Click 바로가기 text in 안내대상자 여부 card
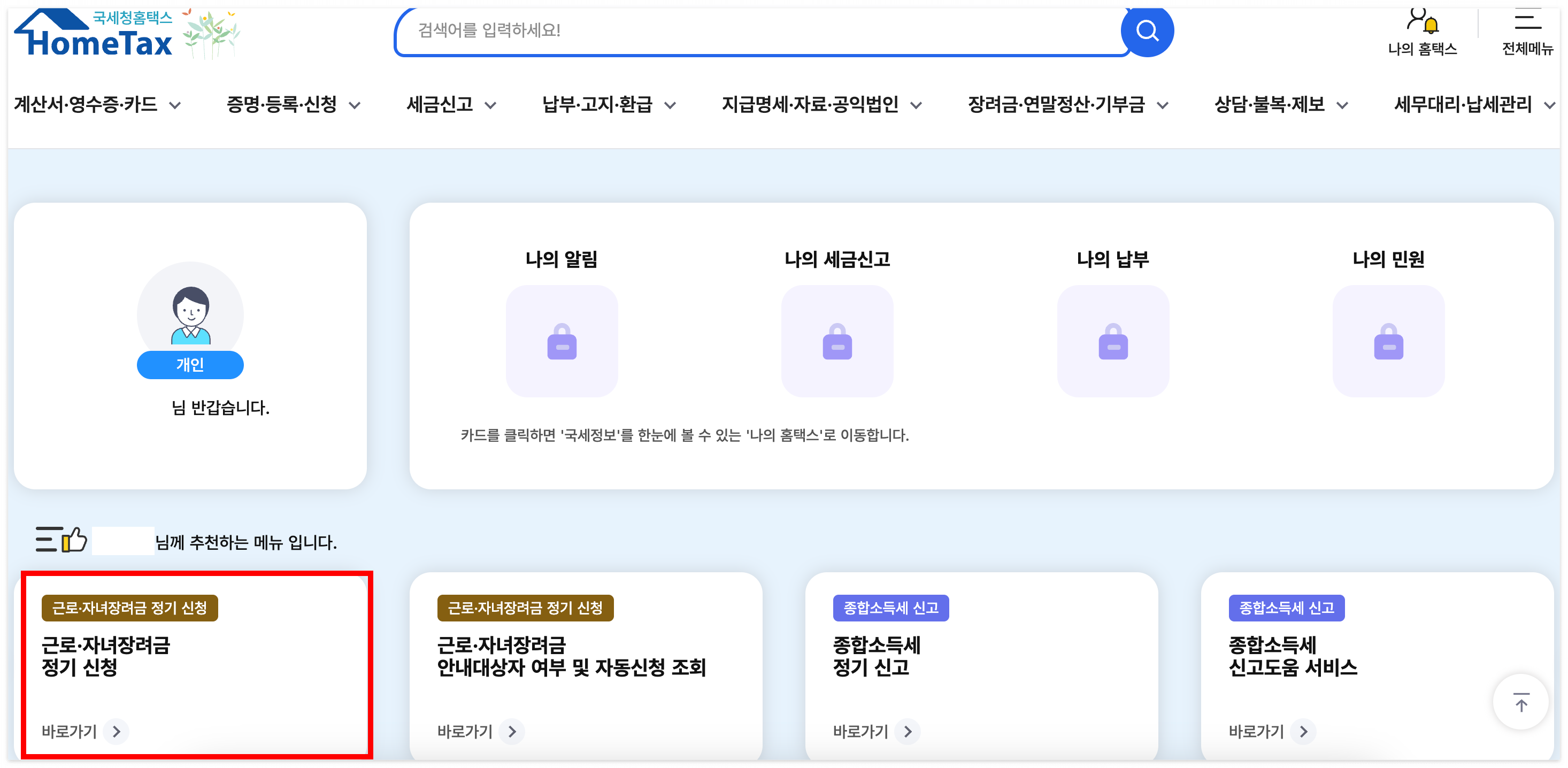Viewport: 1568px width, 768px height. tap(464, 731)
